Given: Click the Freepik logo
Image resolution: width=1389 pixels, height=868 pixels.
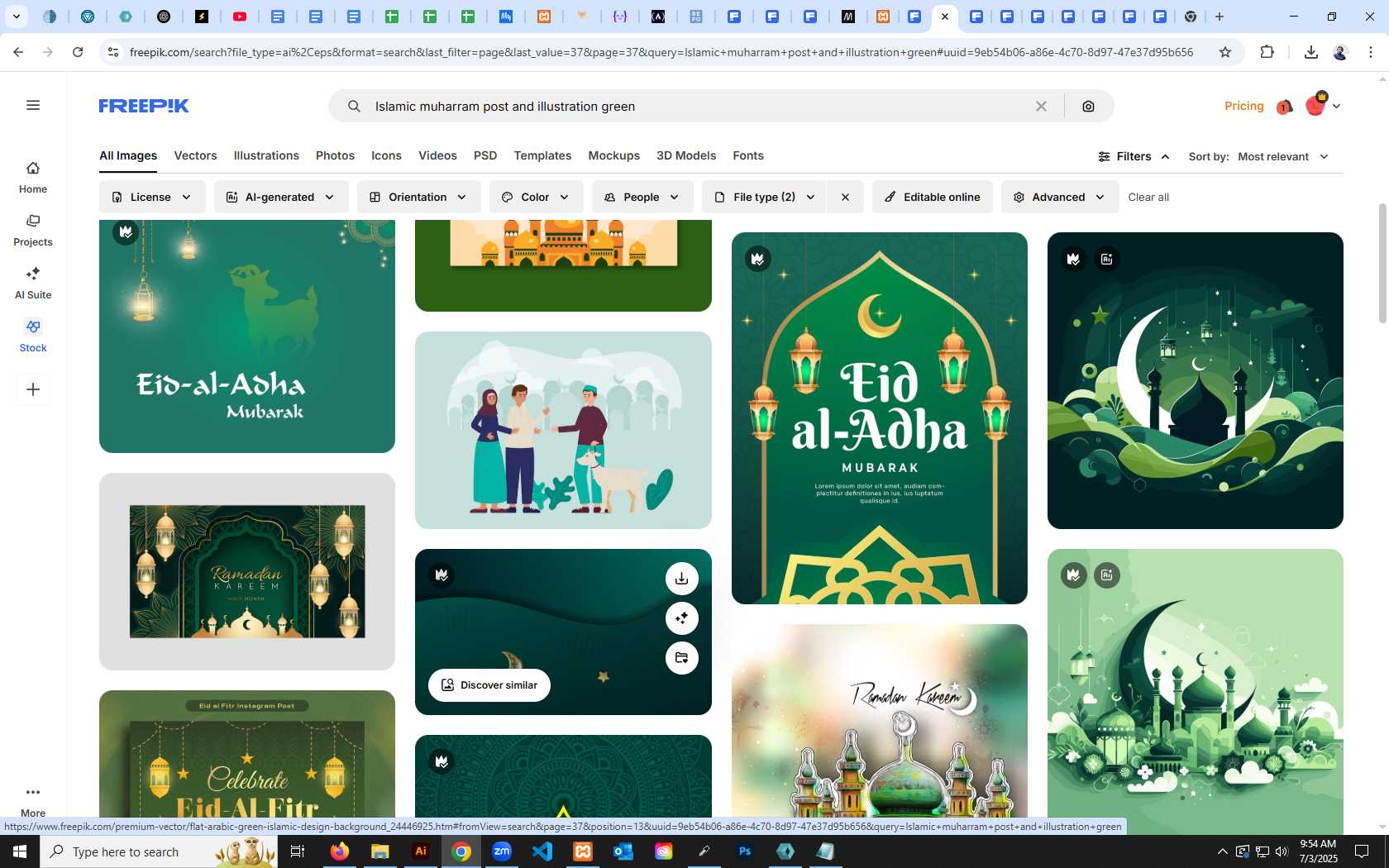Looking at the screenshot, I should tap(144, 106).
